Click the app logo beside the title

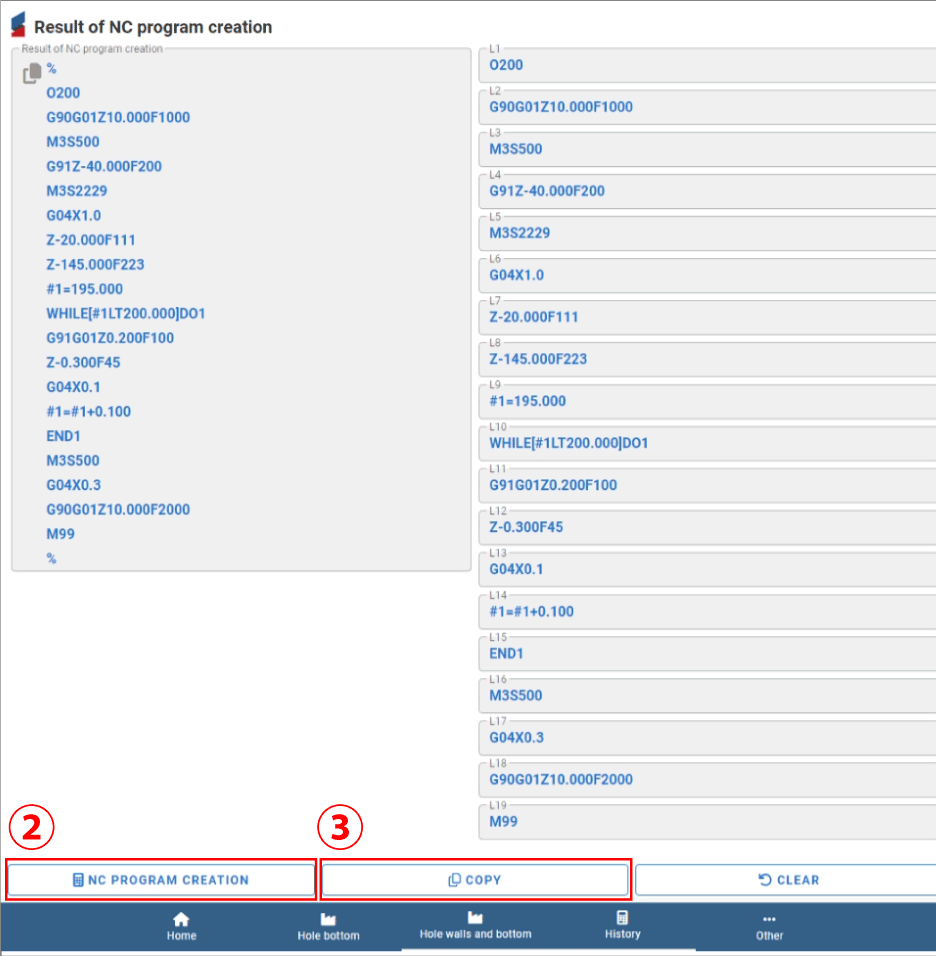click(x=18, y=26)
